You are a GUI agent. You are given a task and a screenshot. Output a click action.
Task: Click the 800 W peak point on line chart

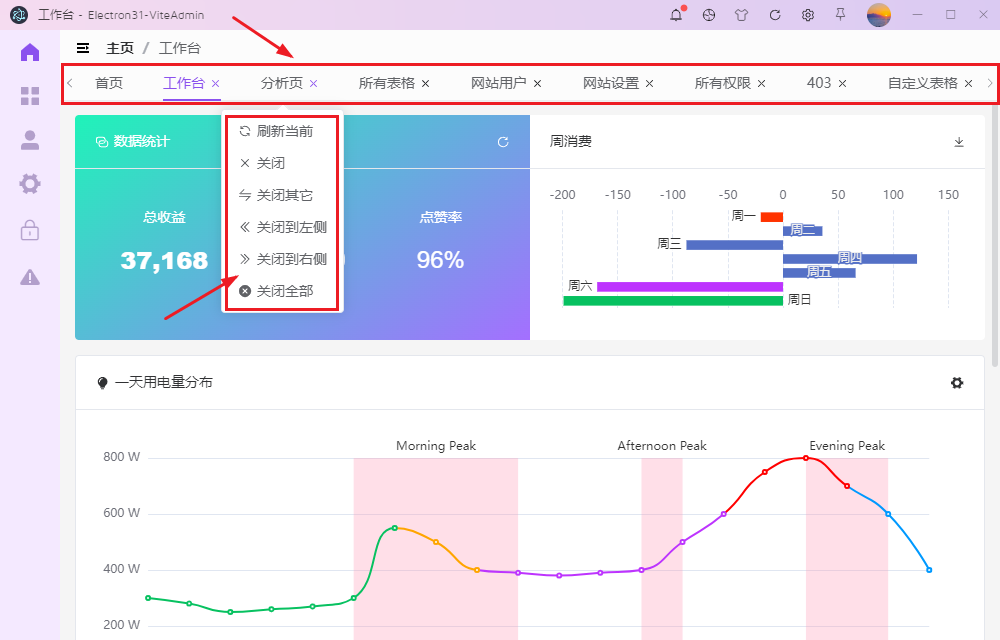[806, 458]
